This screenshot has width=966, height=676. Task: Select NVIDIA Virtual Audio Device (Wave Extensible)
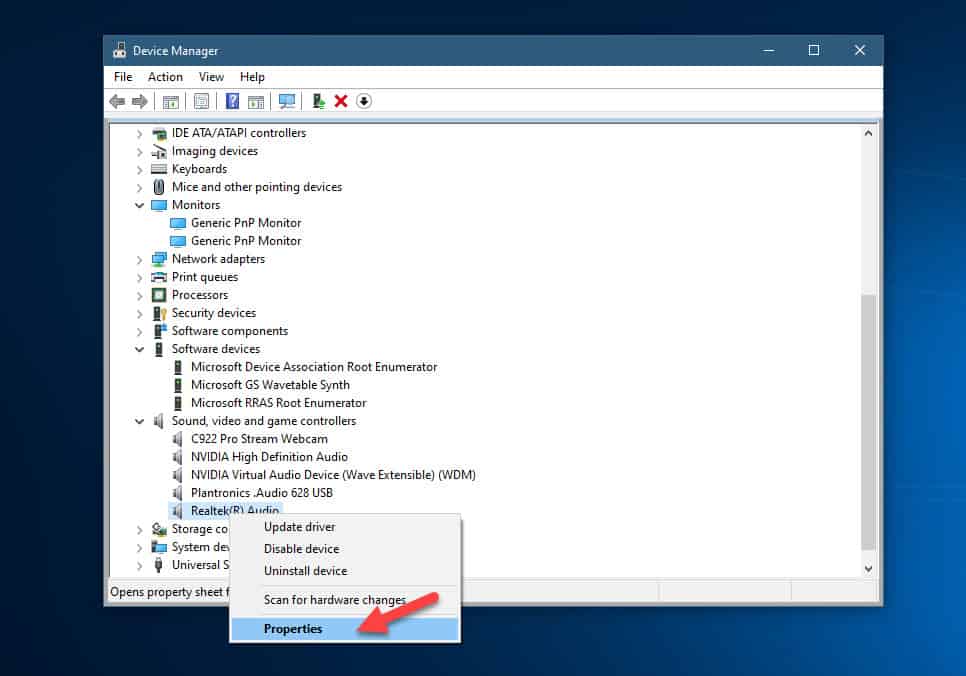pos(333,475)
